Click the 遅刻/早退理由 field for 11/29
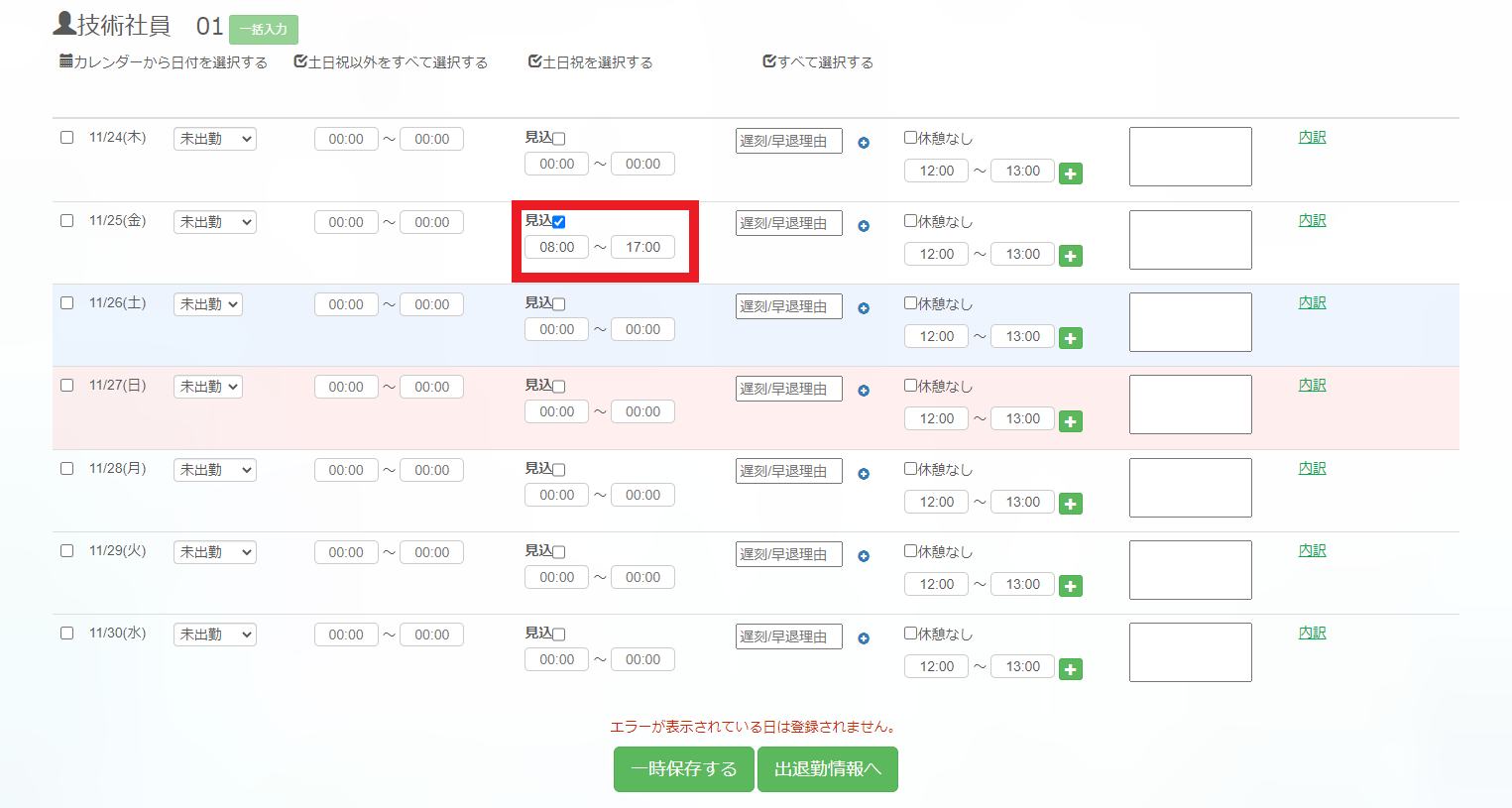Image resolution: width=1512 pixels, height=808 pixels. (x=788, y=554)
